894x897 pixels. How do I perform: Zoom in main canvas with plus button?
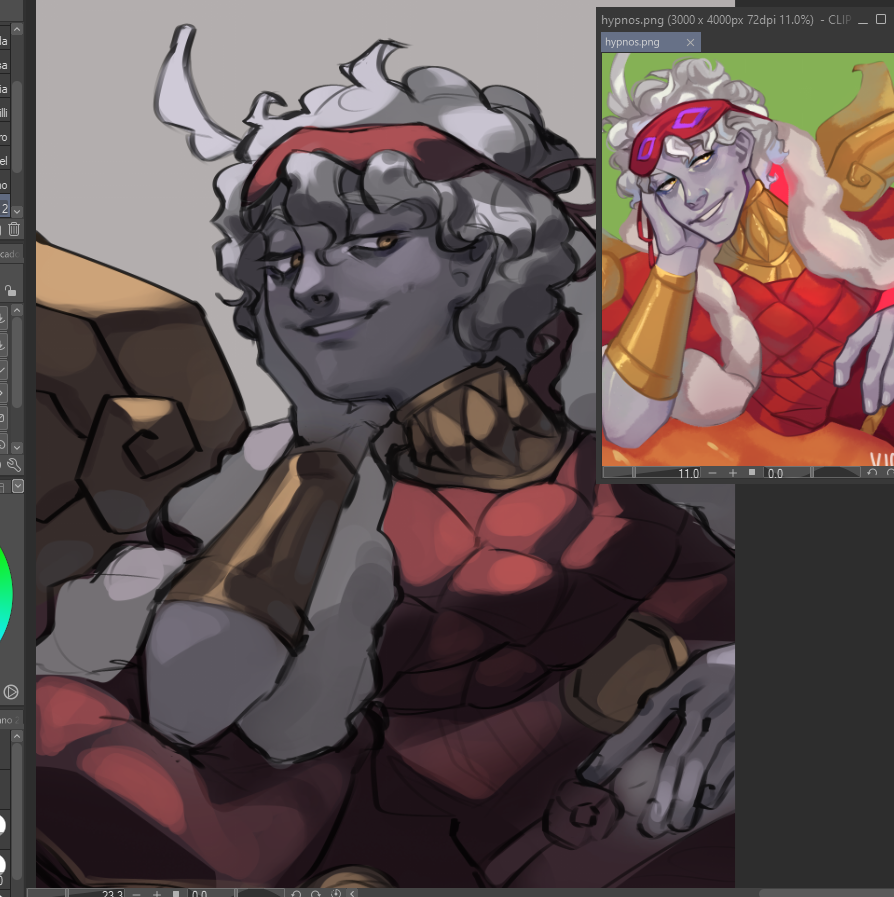(157, 893)
